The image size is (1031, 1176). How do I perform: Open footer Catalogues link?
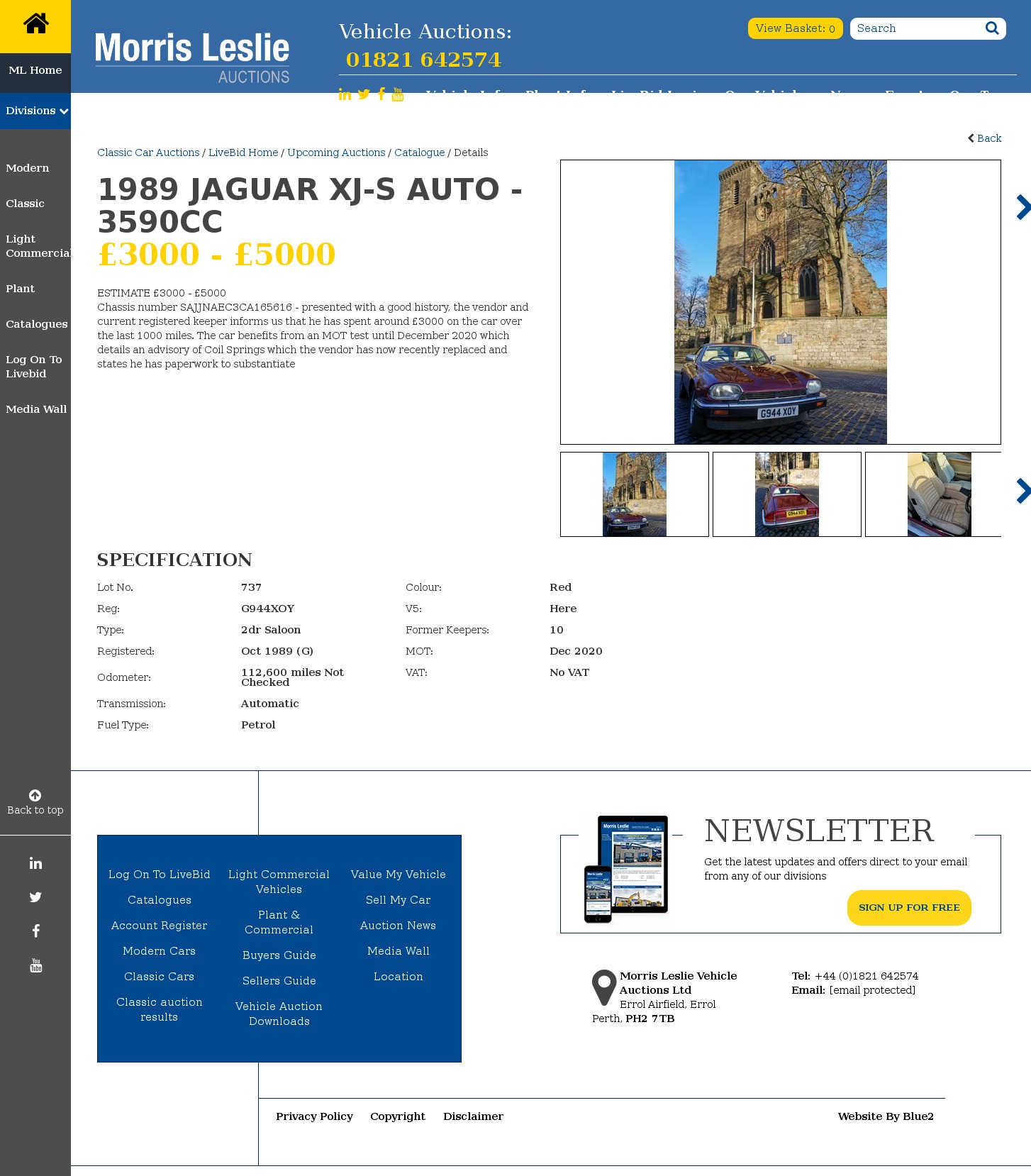tap(160, 900)
